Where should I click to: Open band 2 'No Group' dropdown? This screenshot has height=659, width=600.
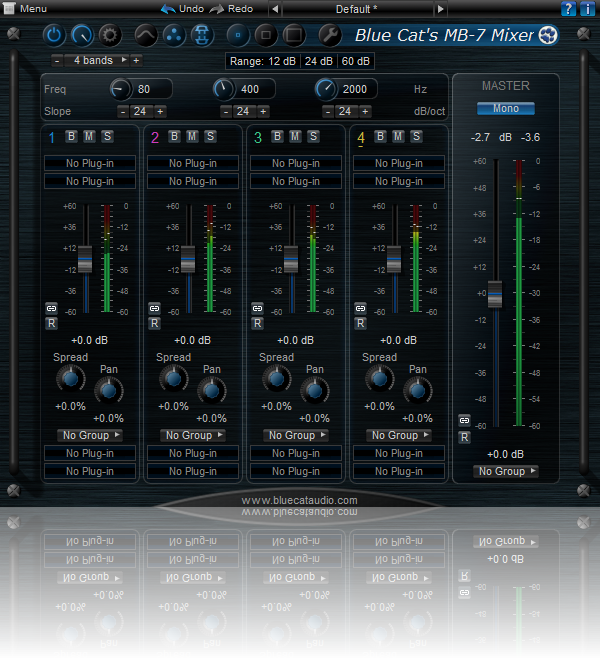pos(193,435)
